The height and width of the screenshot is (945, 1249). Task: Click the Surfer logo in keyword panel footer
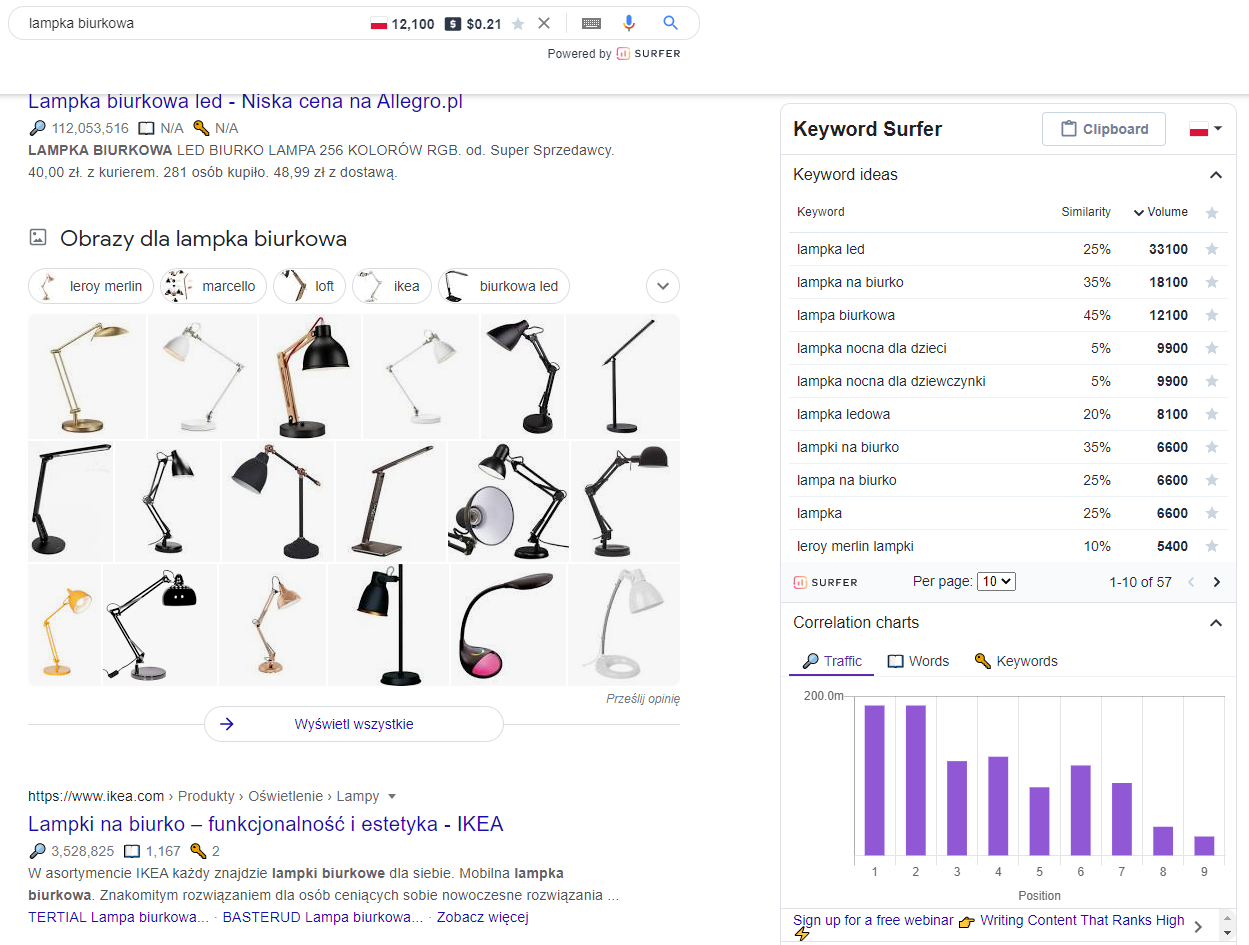(x=826, y=582)
